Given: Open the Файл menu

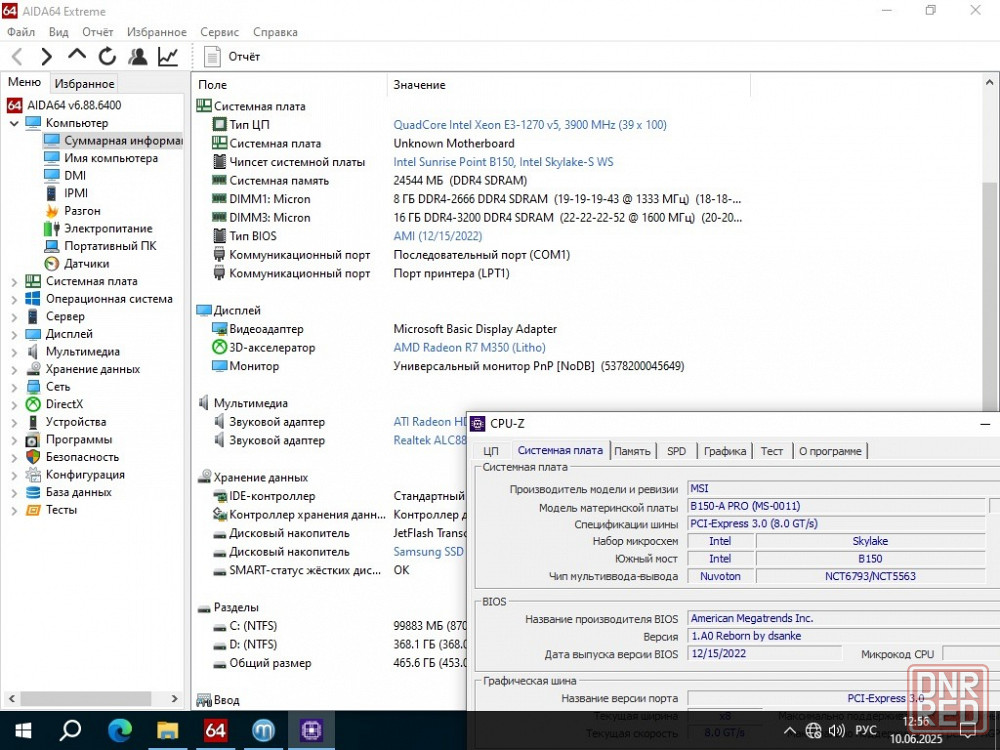Looking at the screenshot, I should 21,32.
